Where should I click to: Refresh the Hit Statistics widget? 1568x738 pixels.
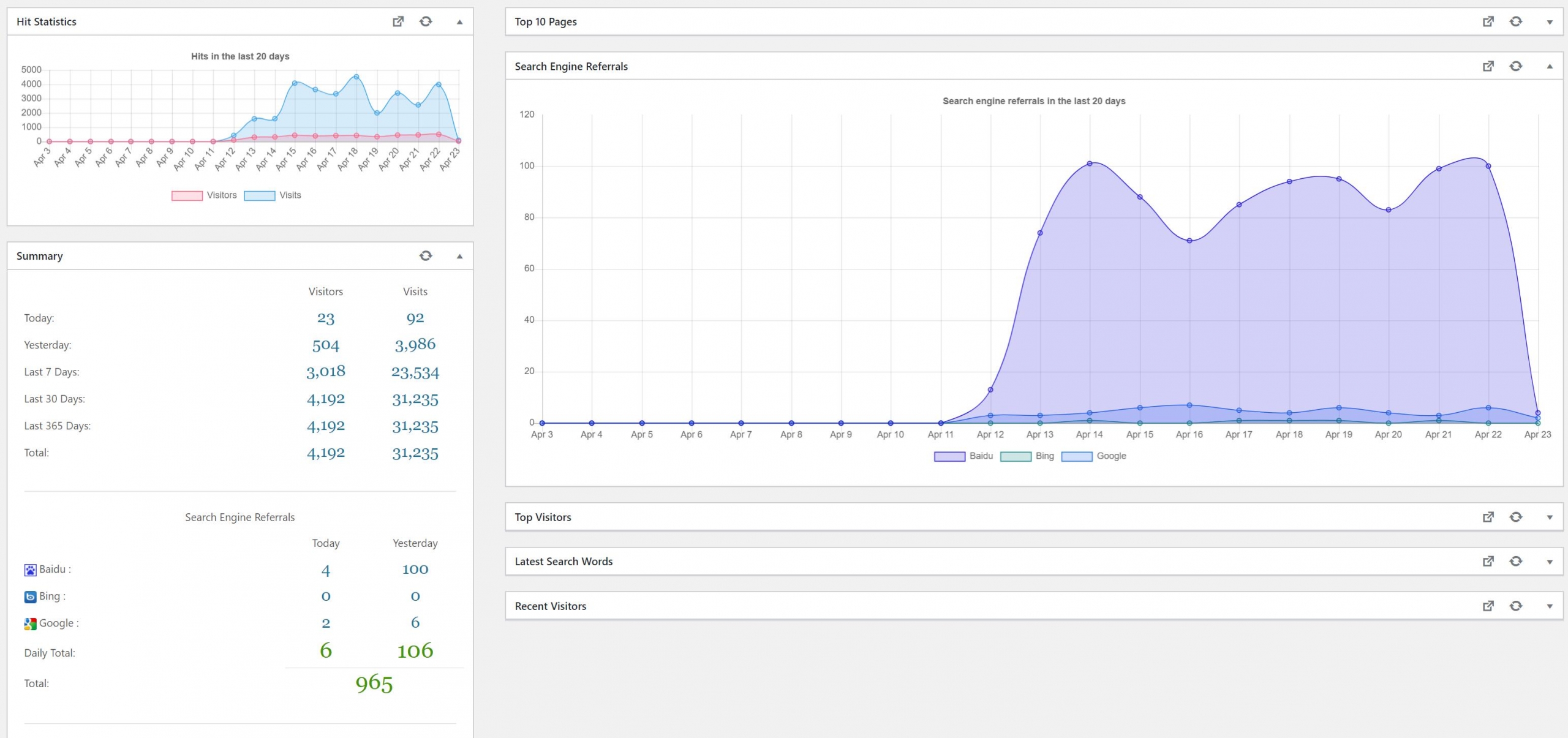[x=426, y=21]
